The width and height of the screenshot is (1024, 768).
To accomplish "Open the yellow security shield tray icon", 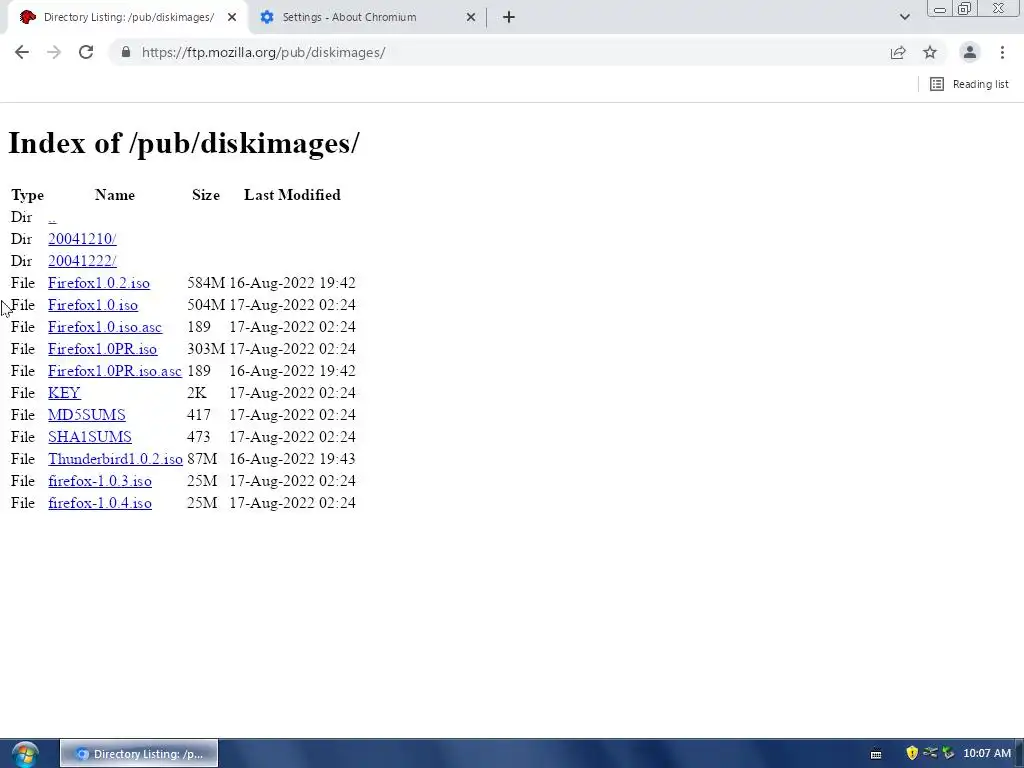I will click(912, 754).
